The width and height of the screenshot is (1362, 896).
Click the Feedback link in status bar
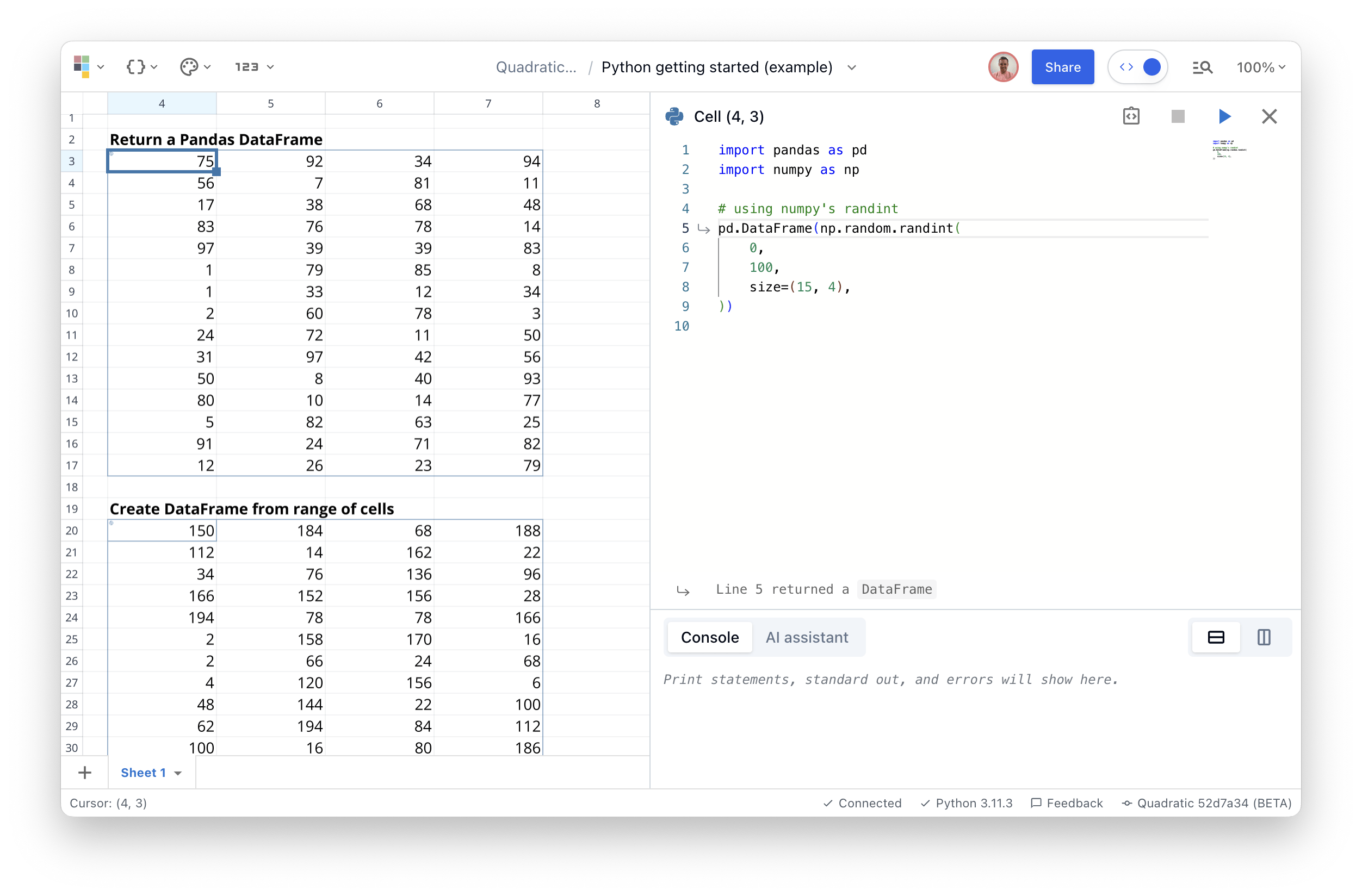coord(1067,802)
